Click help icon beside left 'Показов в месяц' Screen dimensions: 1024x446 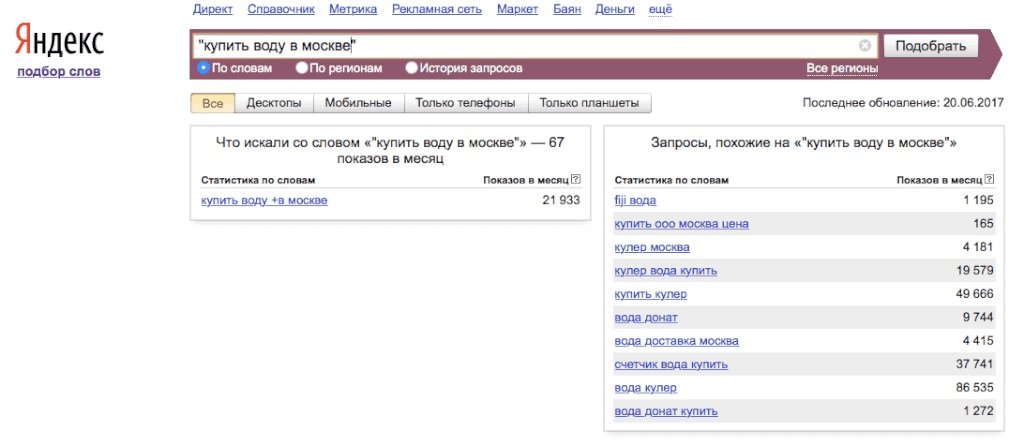575,180
